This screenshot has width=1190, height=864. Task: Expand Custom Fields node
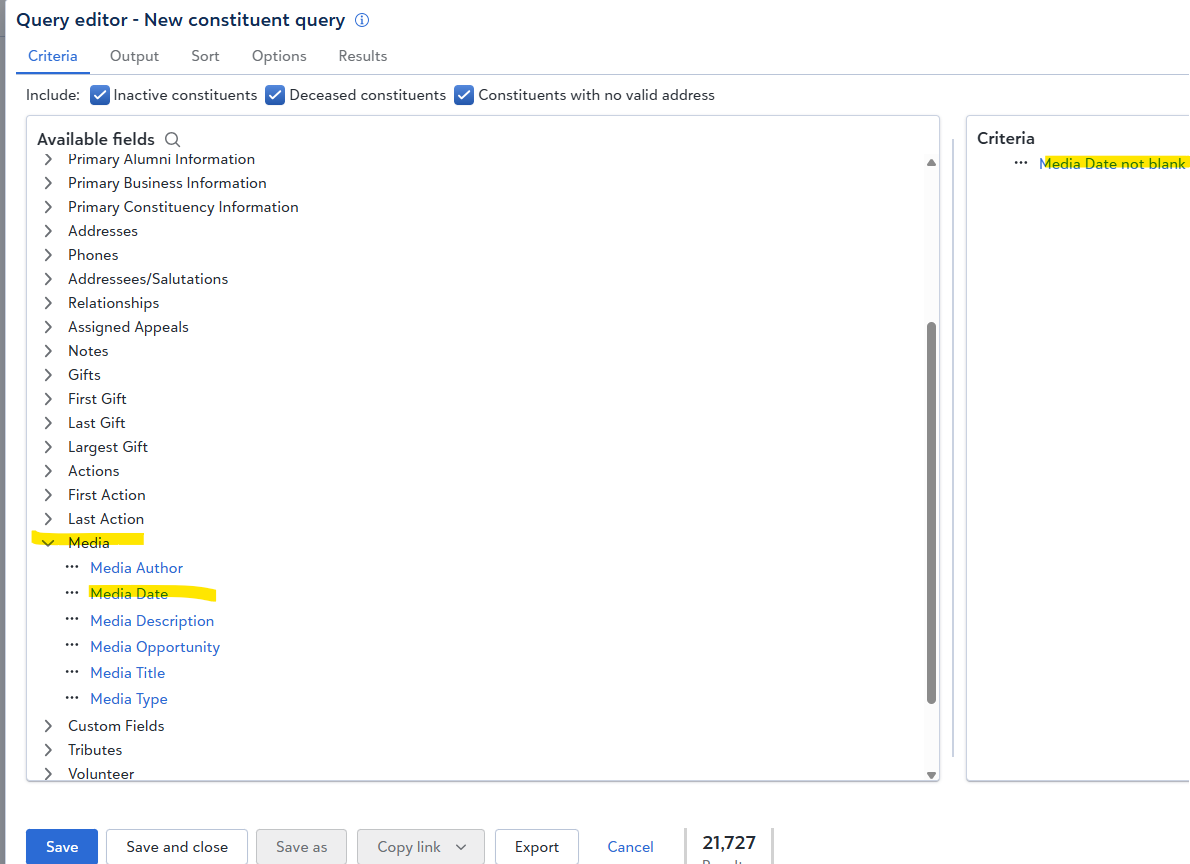pos(49,726)
